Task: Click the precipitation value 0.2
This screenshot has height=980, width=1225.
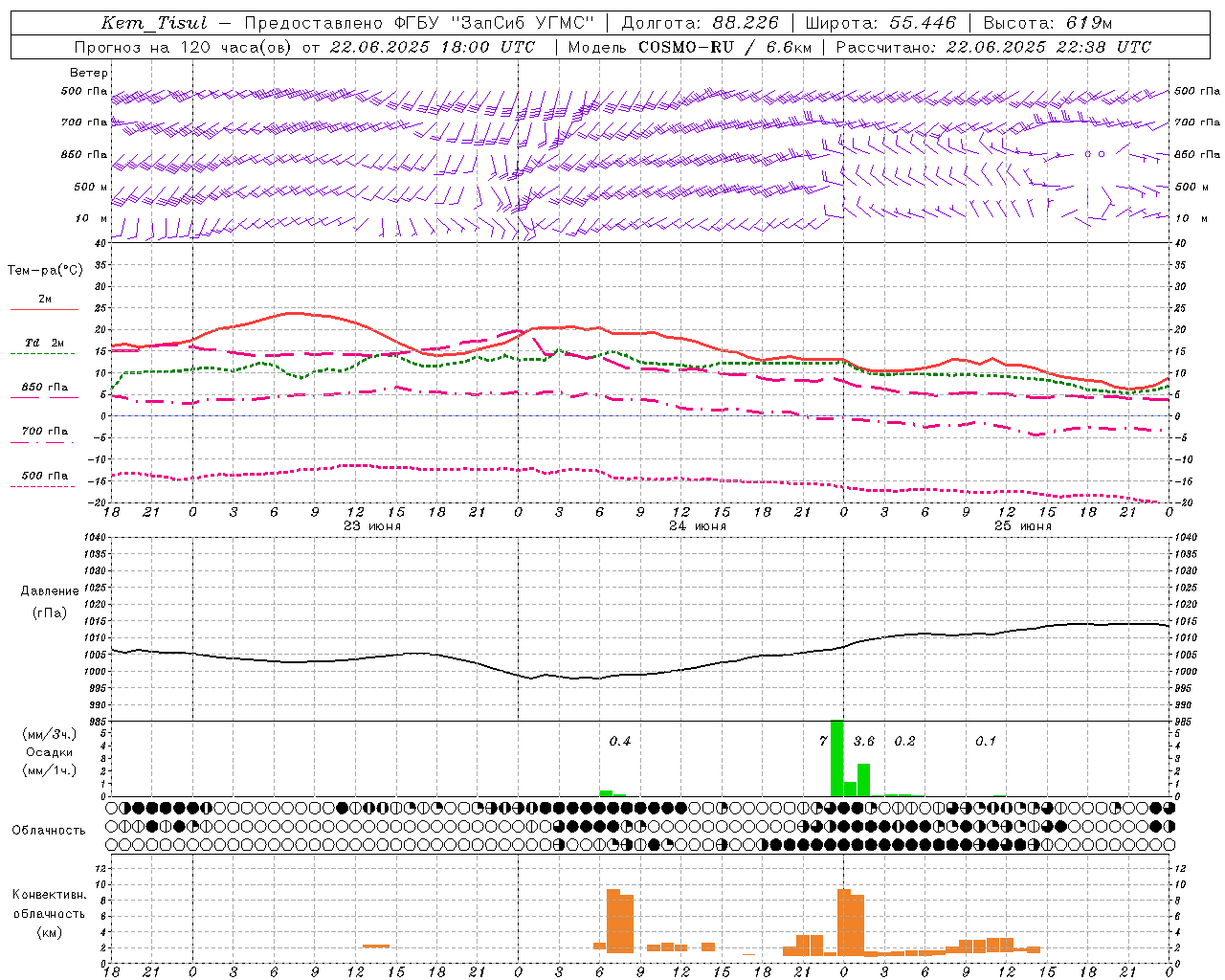Action: click(x=904, y=741)
